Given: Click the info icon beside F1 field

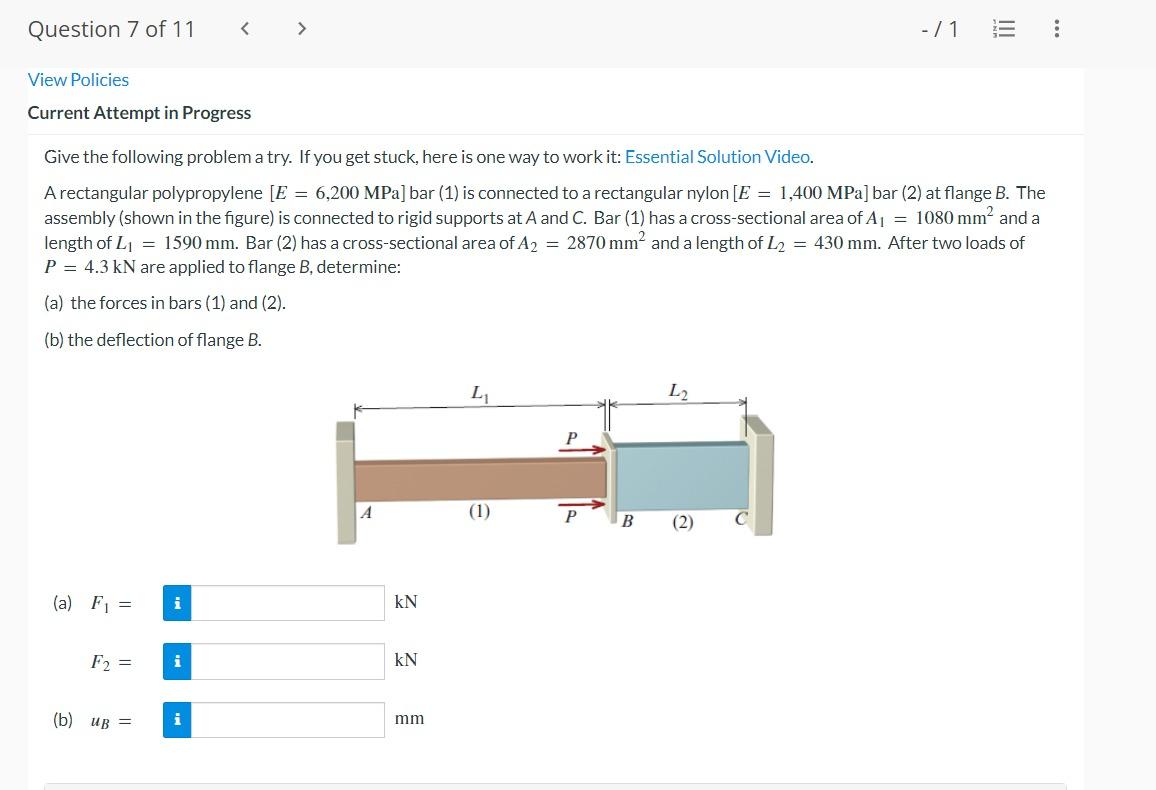Looking at the screenshot, I should [177, 603].
